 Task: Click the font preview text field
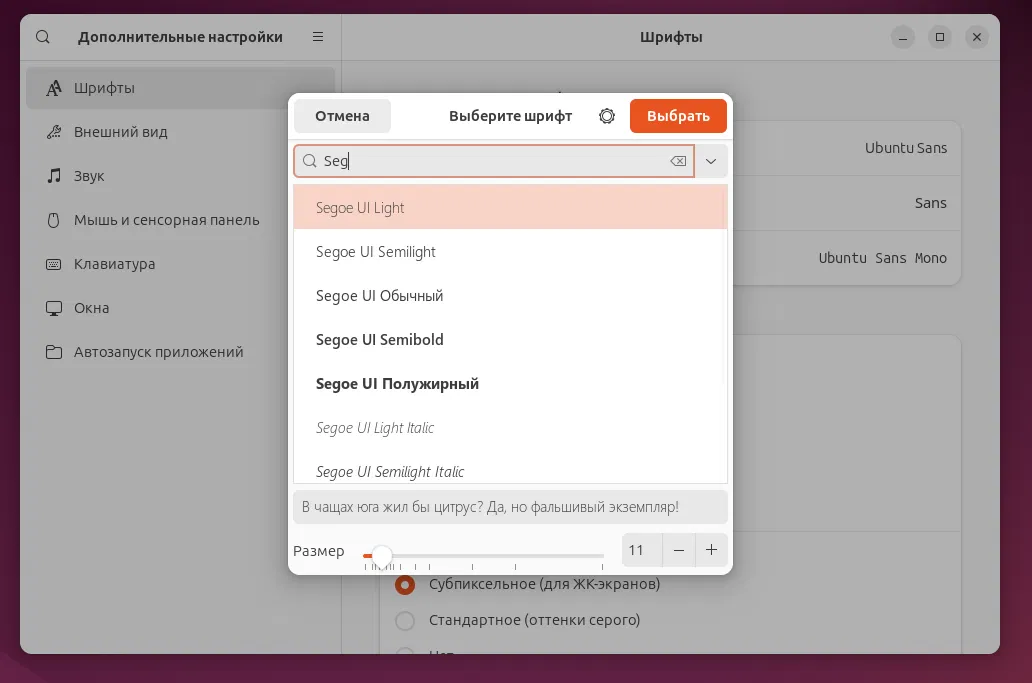(510, 507)
